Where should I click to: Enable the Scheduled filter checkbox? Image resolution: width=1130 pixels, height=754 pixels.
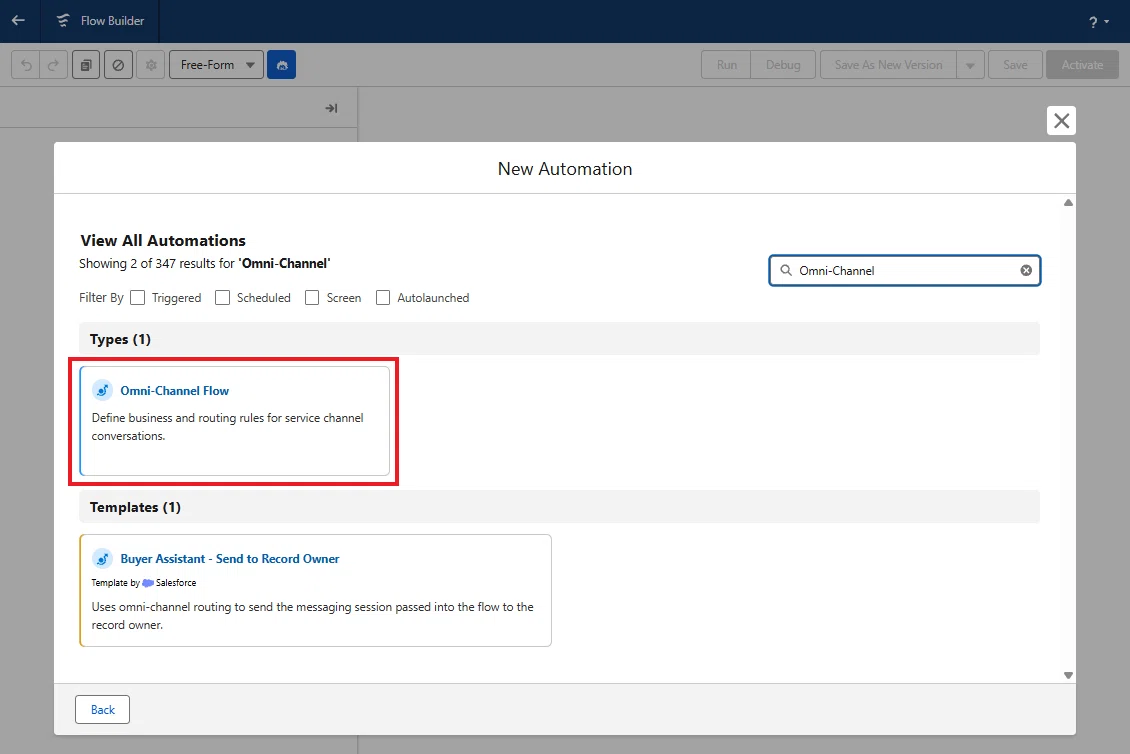point(223,298)
